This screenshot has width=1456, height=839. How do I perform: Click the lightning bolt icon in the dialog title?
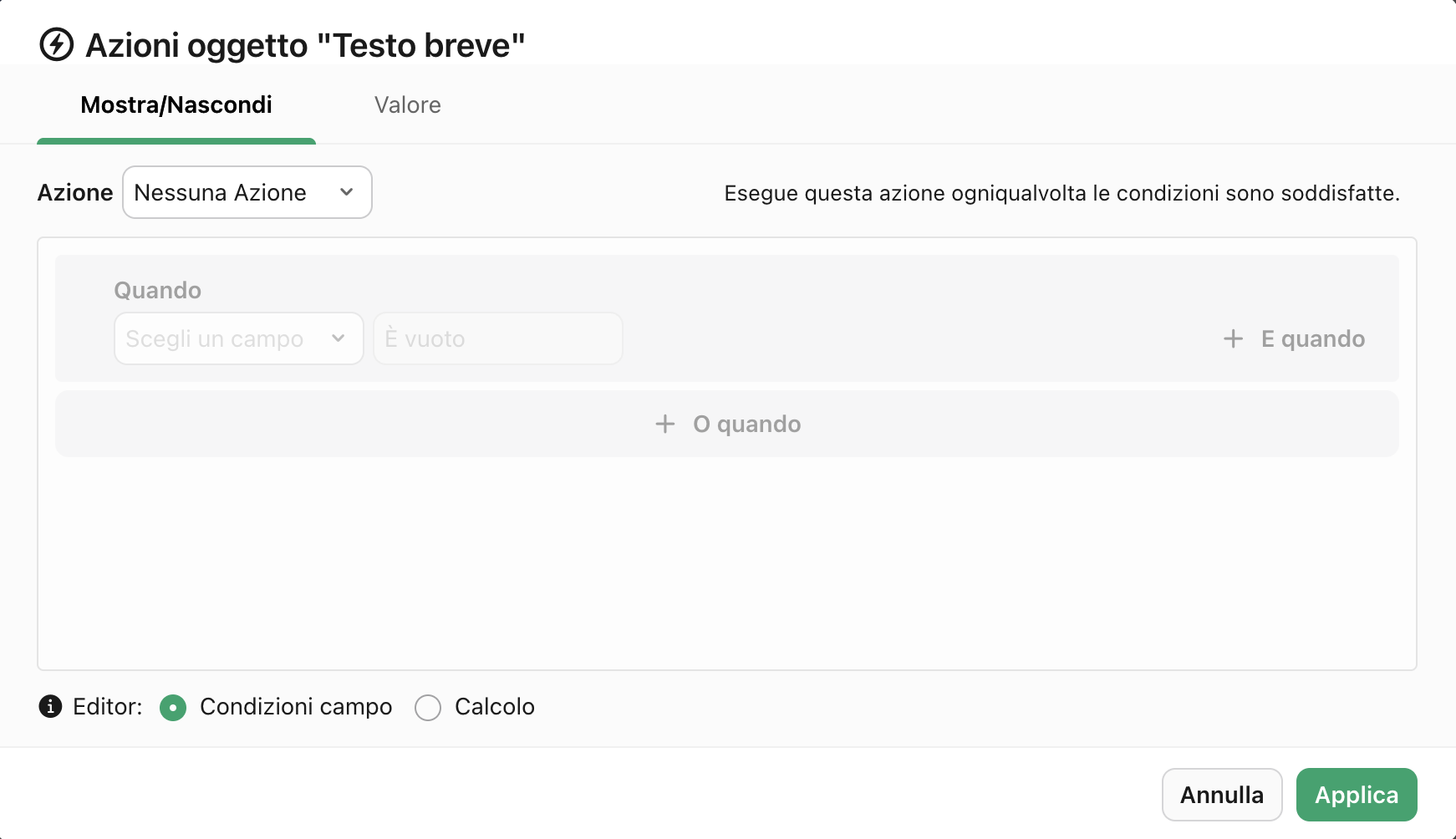pyautogui.click(x=55, y=45)
